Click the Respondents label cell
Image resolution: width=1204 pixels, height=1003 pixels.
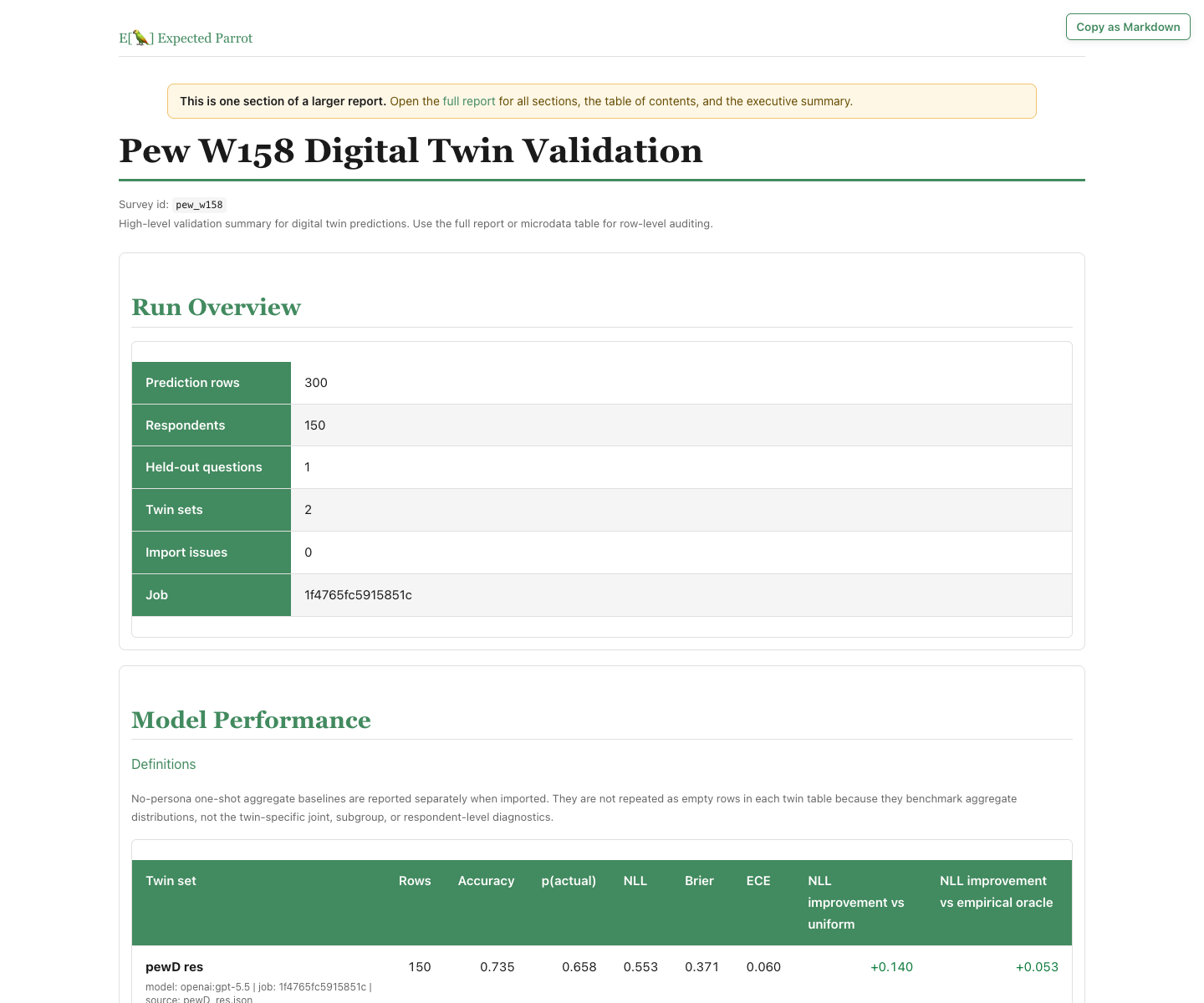coord(212,425)
